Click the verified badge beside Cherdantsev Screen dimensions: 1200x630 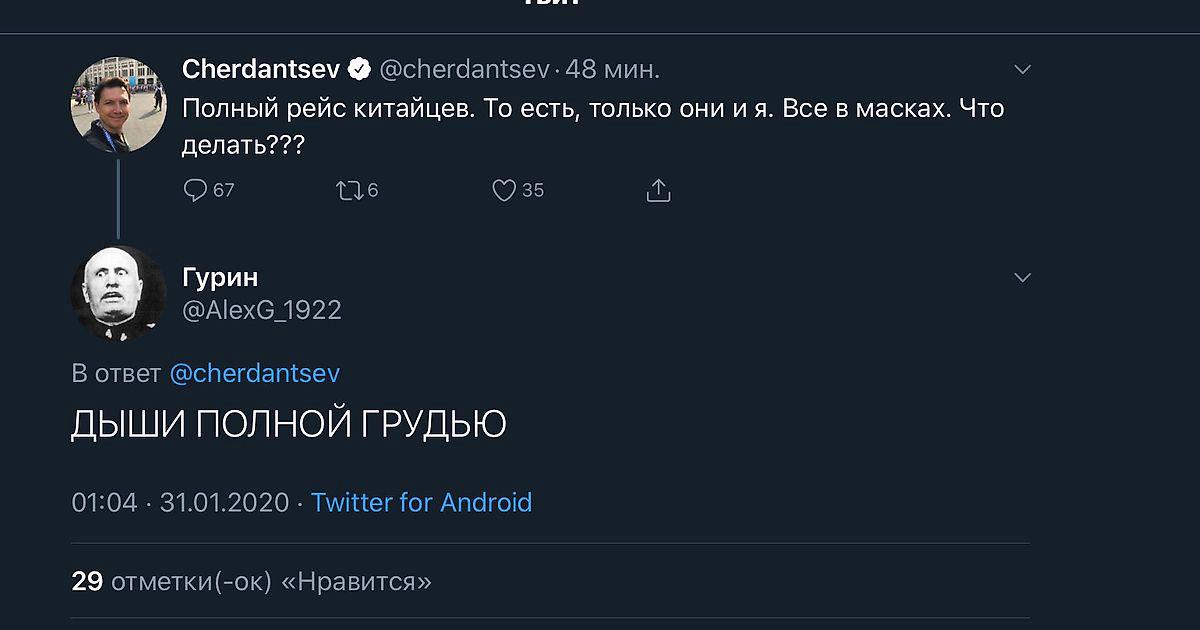359,69
